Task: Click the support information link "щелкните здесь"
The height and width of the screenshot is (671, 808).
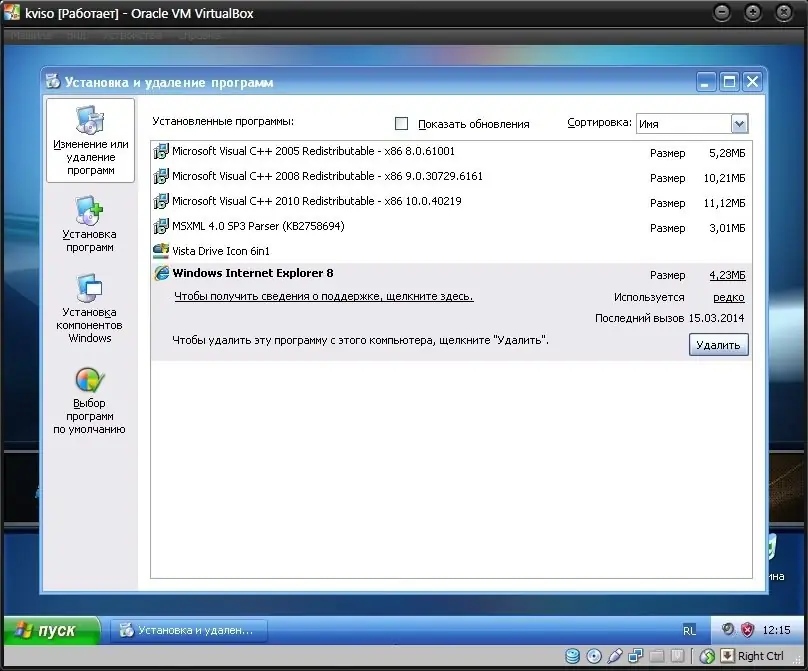Action: pos(430,297)
